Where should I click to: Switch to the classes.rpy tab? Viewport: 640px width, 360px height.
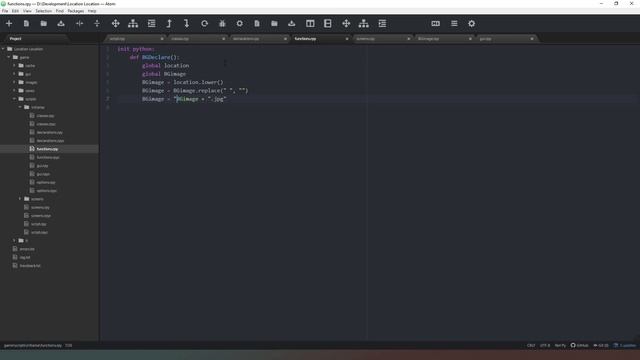point(197,39)
